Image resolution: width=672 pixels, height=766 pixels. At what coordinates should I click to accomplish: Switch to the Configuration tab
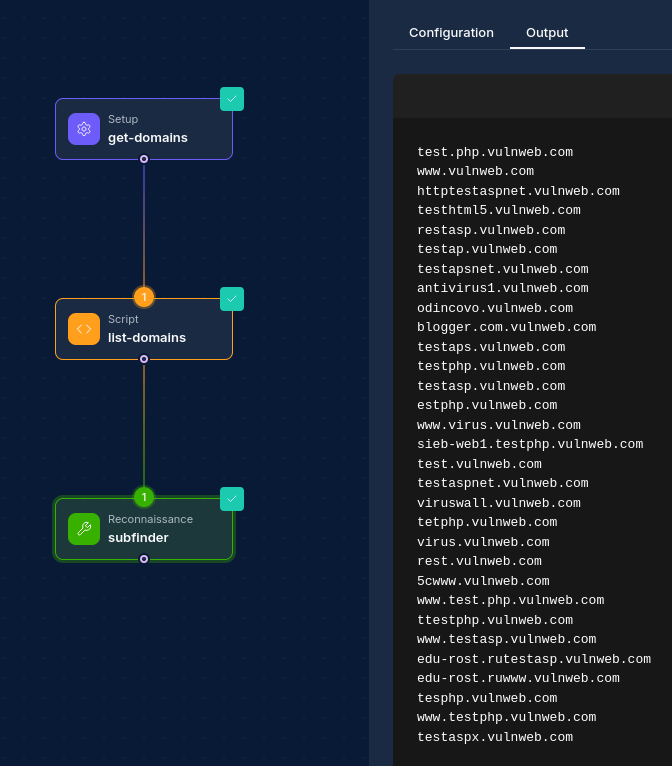tap(451, 33)
